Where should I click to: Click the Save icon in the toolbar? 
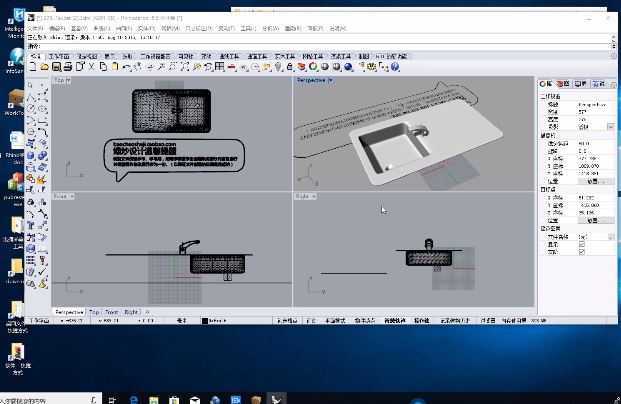57,67
